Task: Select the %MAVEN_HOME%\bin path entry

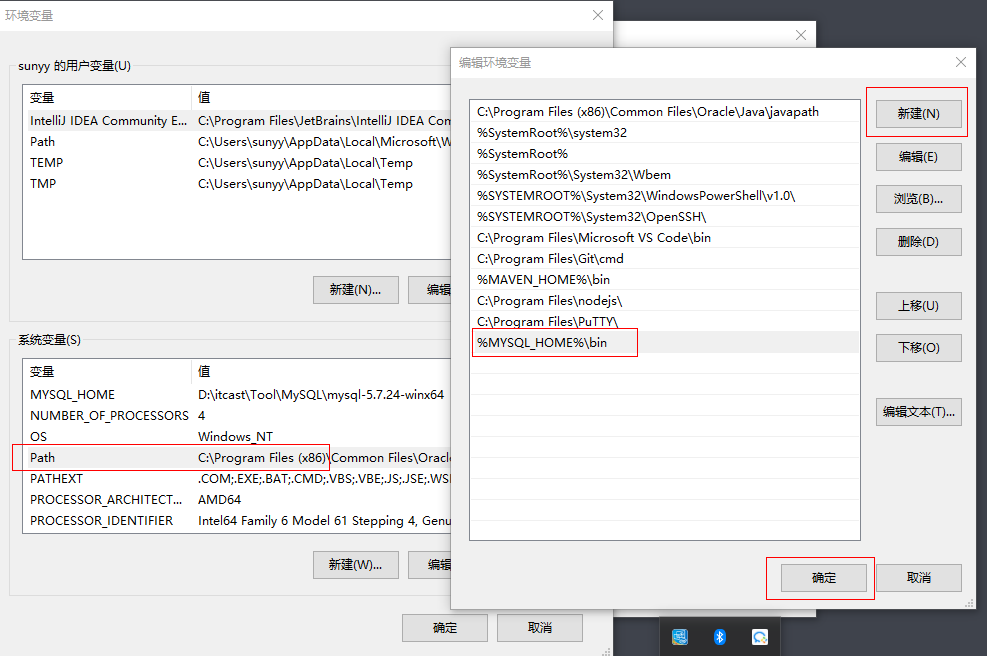Action: pos(543,280)
